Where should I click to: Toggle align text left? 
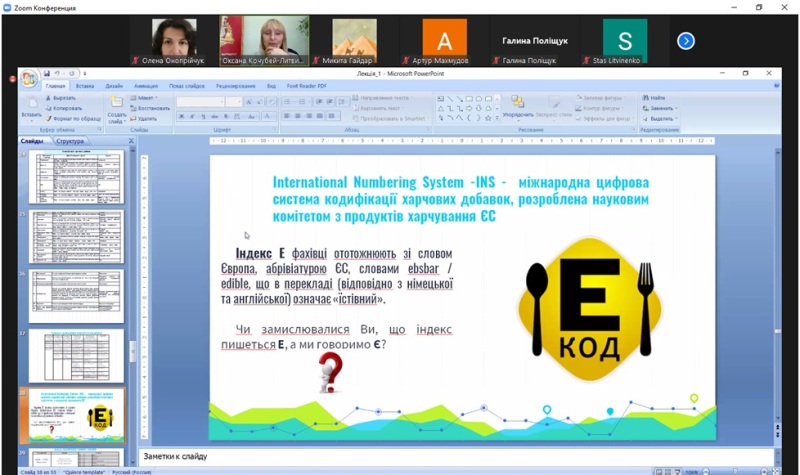[x=287, y=116]
